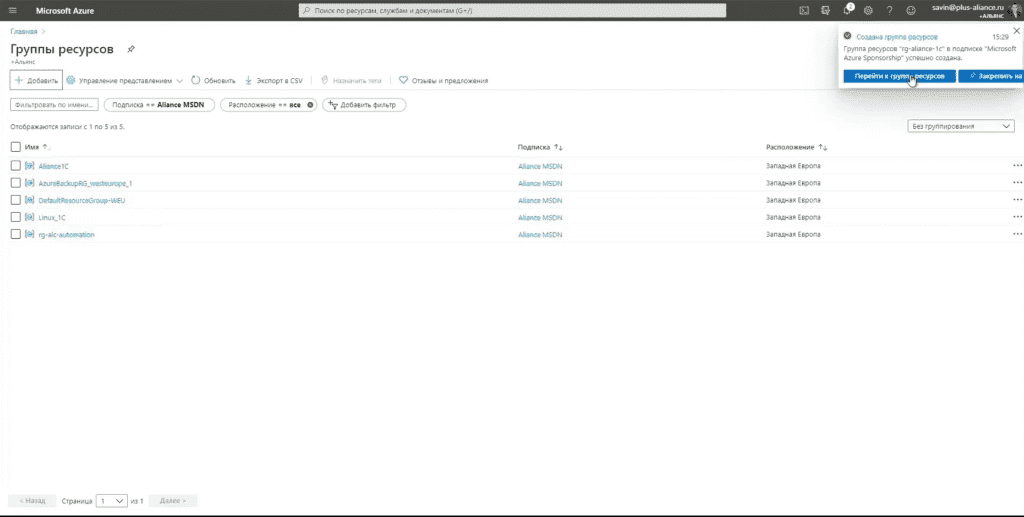
Task: Open the Подписка == Aliance MSDN filter
Action: click(x=159, y=104)
